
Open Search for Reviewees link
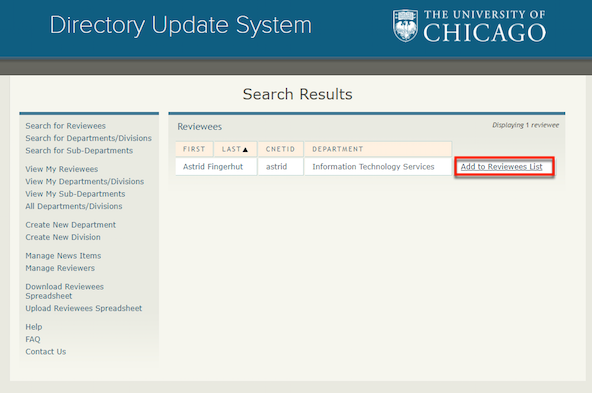(65, 126)
